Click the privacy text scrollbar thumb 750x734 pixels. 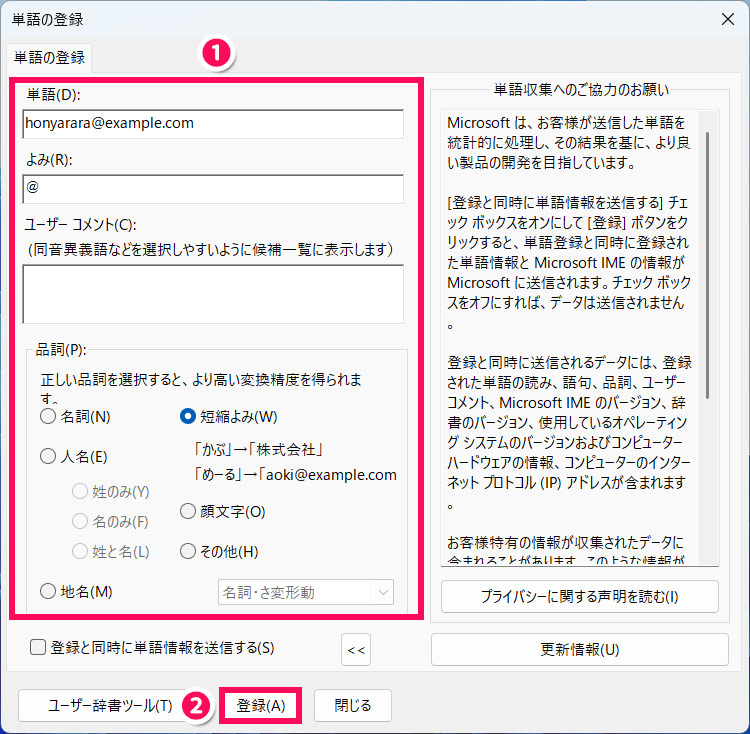click(x=708, y=265)
